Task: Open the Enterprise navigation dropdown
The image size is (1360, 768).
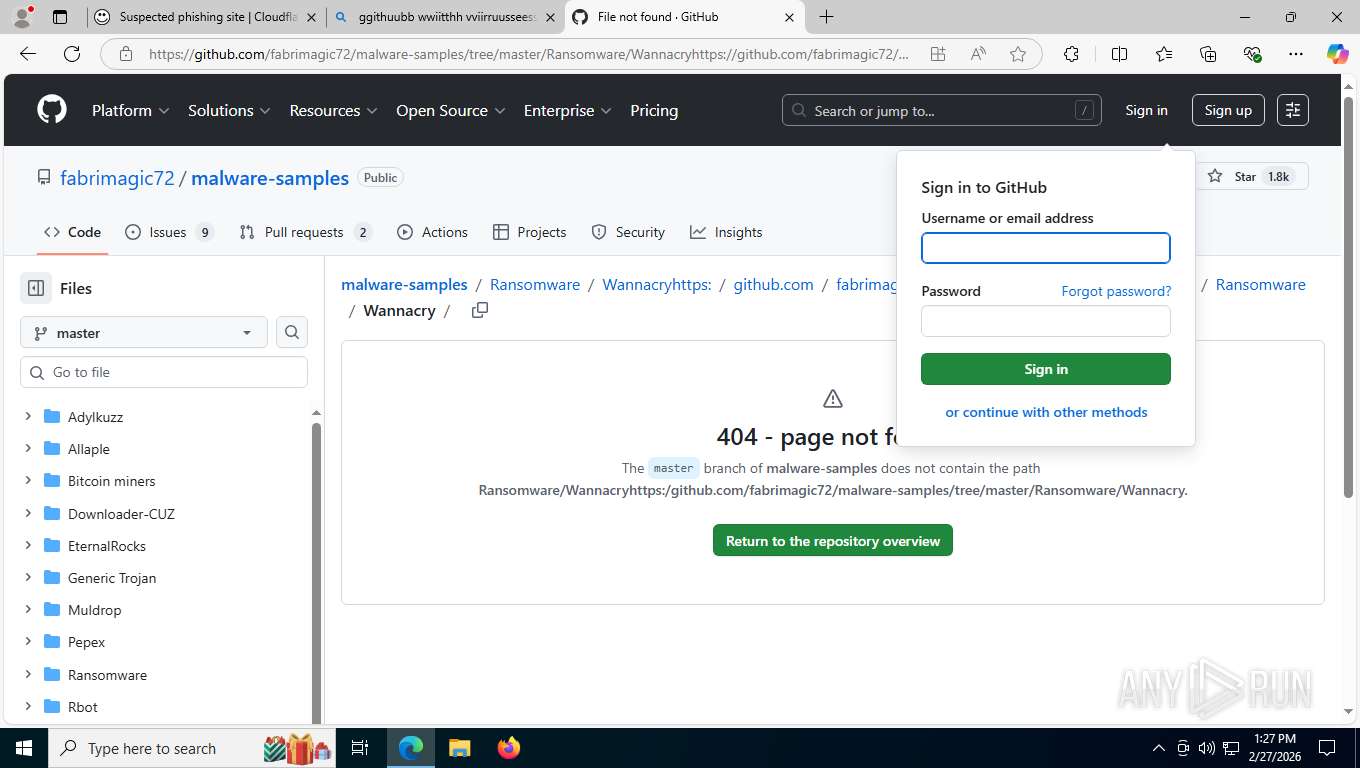Action: tap(568, 110)
